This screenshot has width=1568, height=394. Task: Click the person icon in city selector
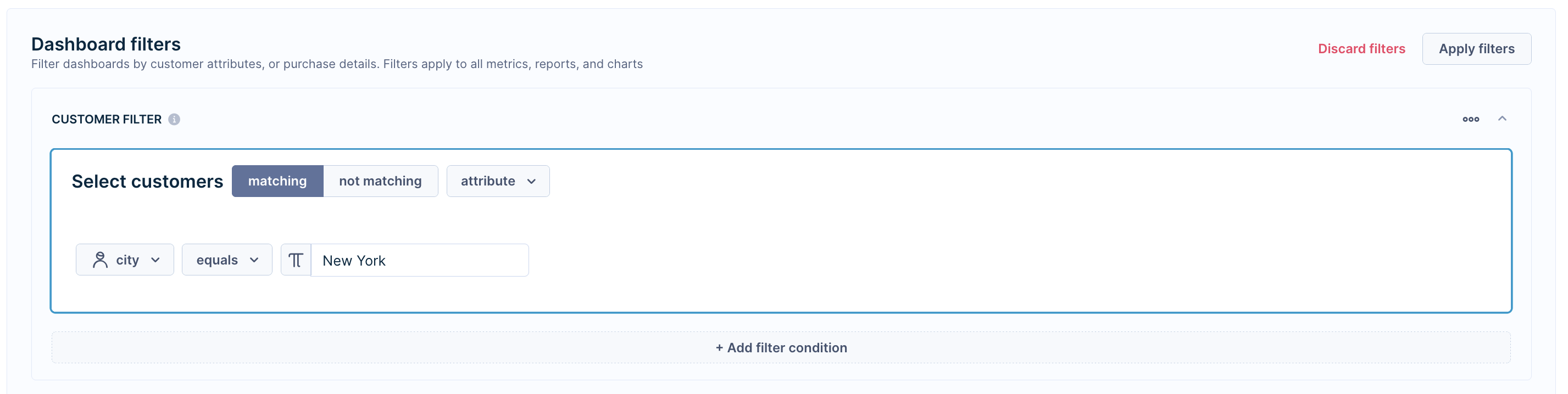coord(100,260)
